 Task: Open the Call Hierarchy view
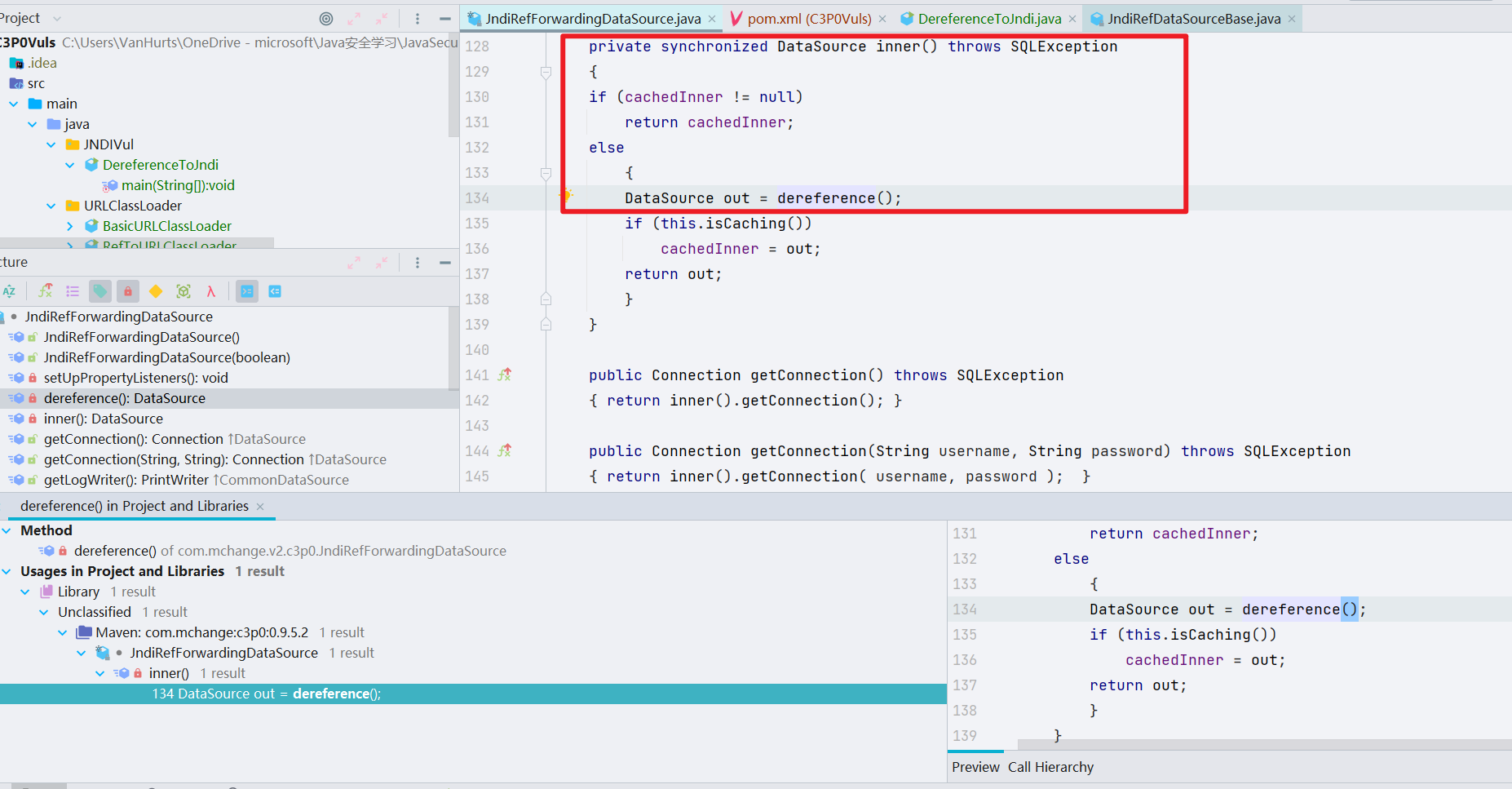[1050, 767]
